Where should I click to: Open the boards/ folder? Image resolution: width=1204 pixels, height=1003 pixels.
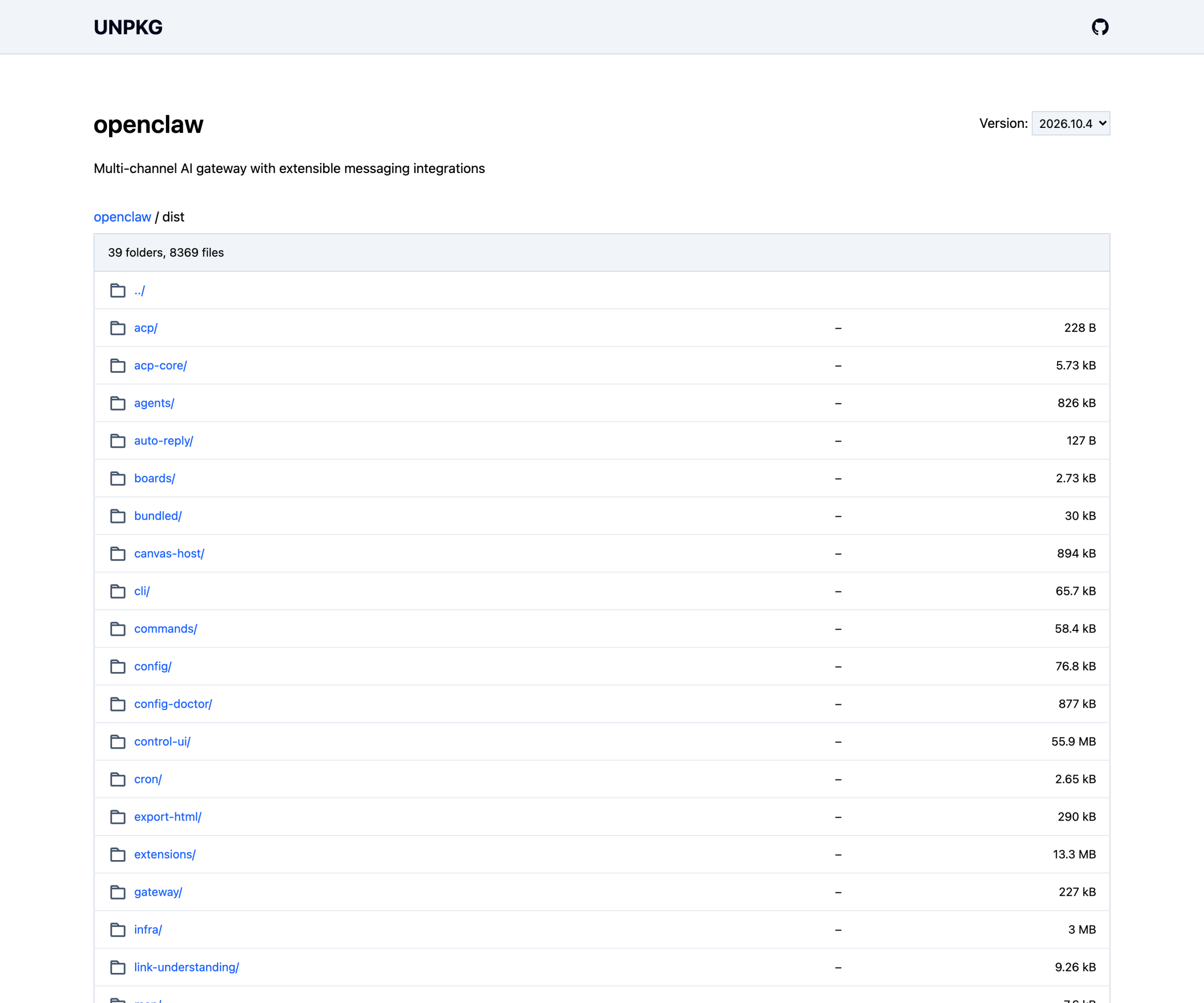point(155,479)
